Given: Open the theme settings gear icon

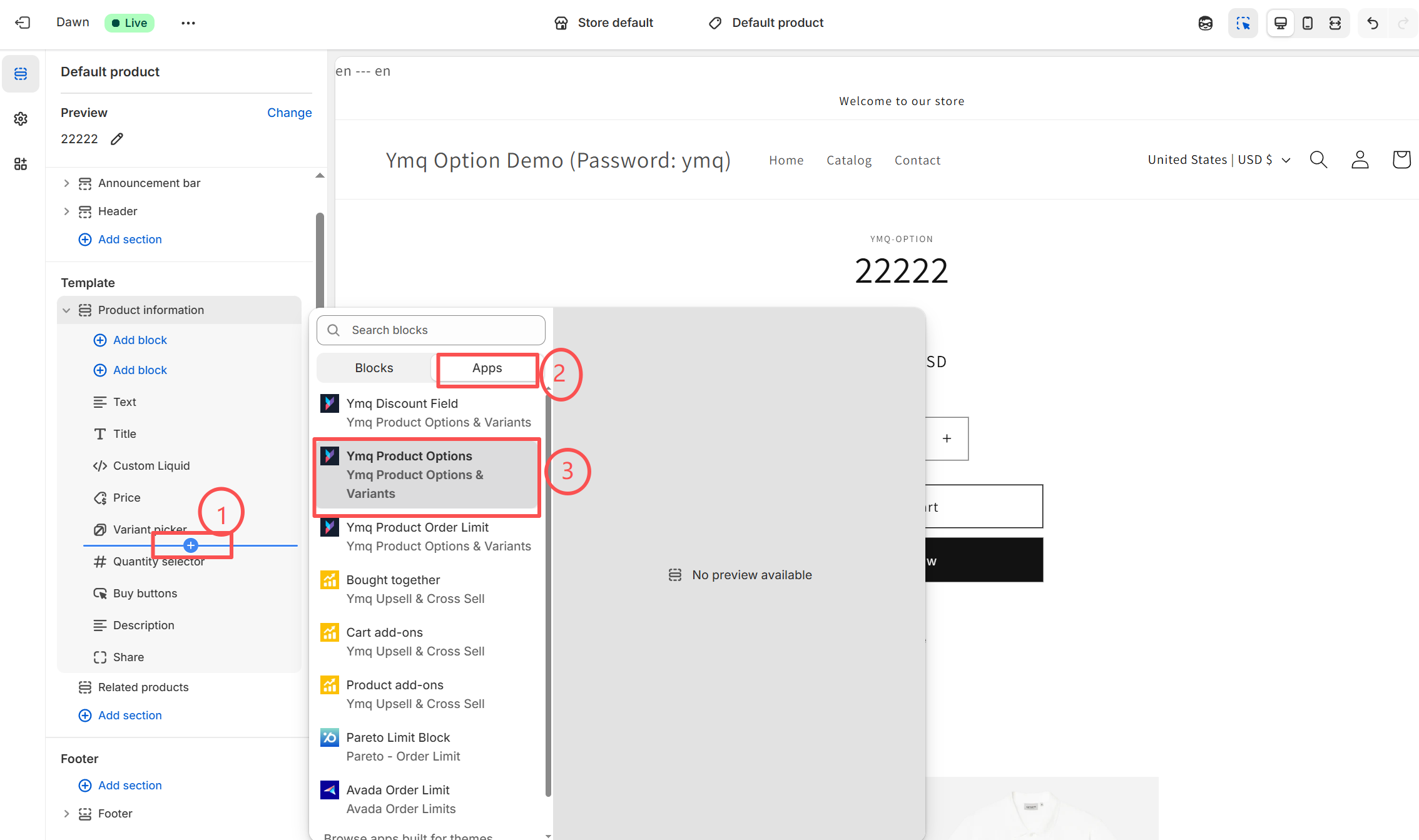Looking at the screenshot, I should click(21, 119).
